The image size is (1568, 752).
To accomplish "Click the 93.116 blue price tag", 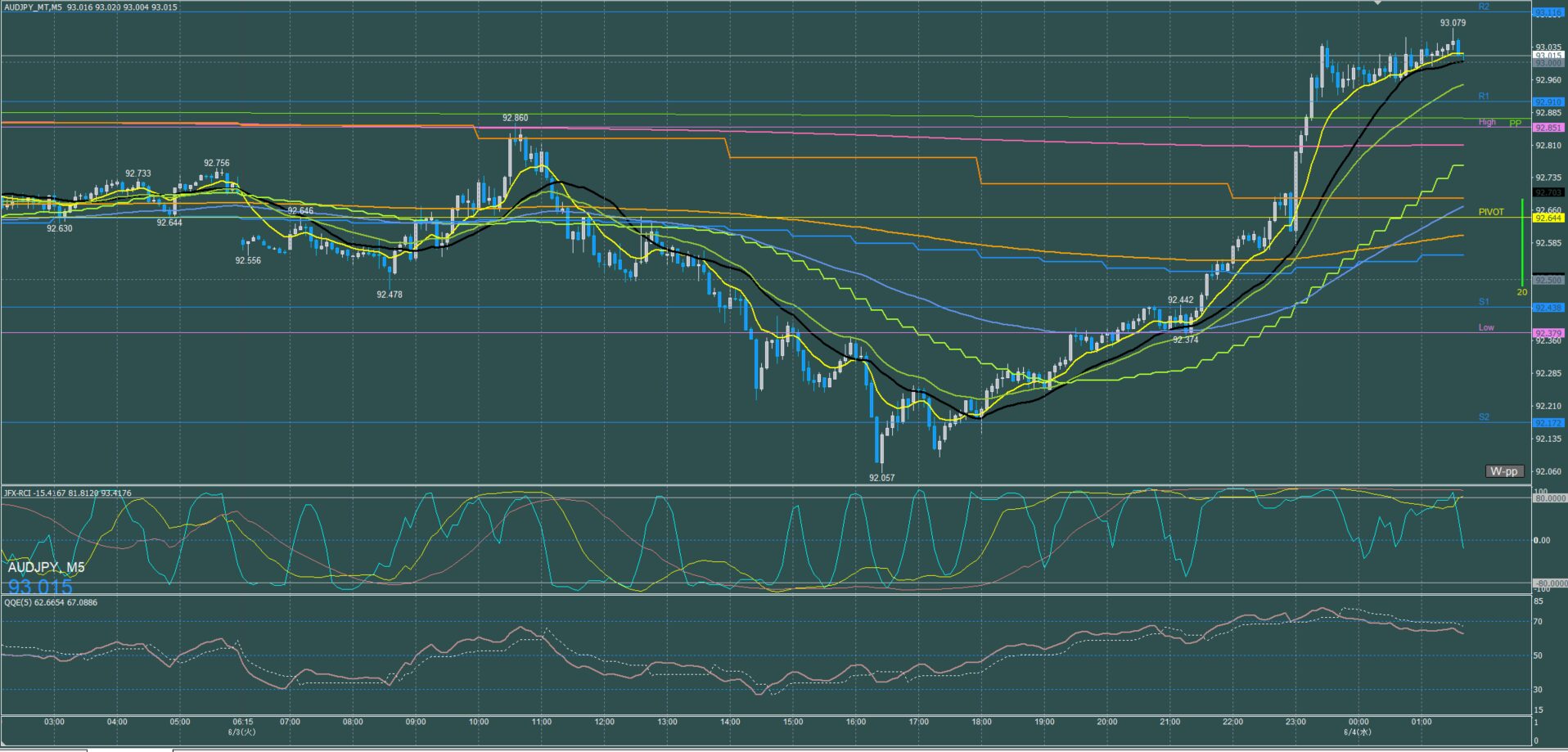I will (1548, 13).
